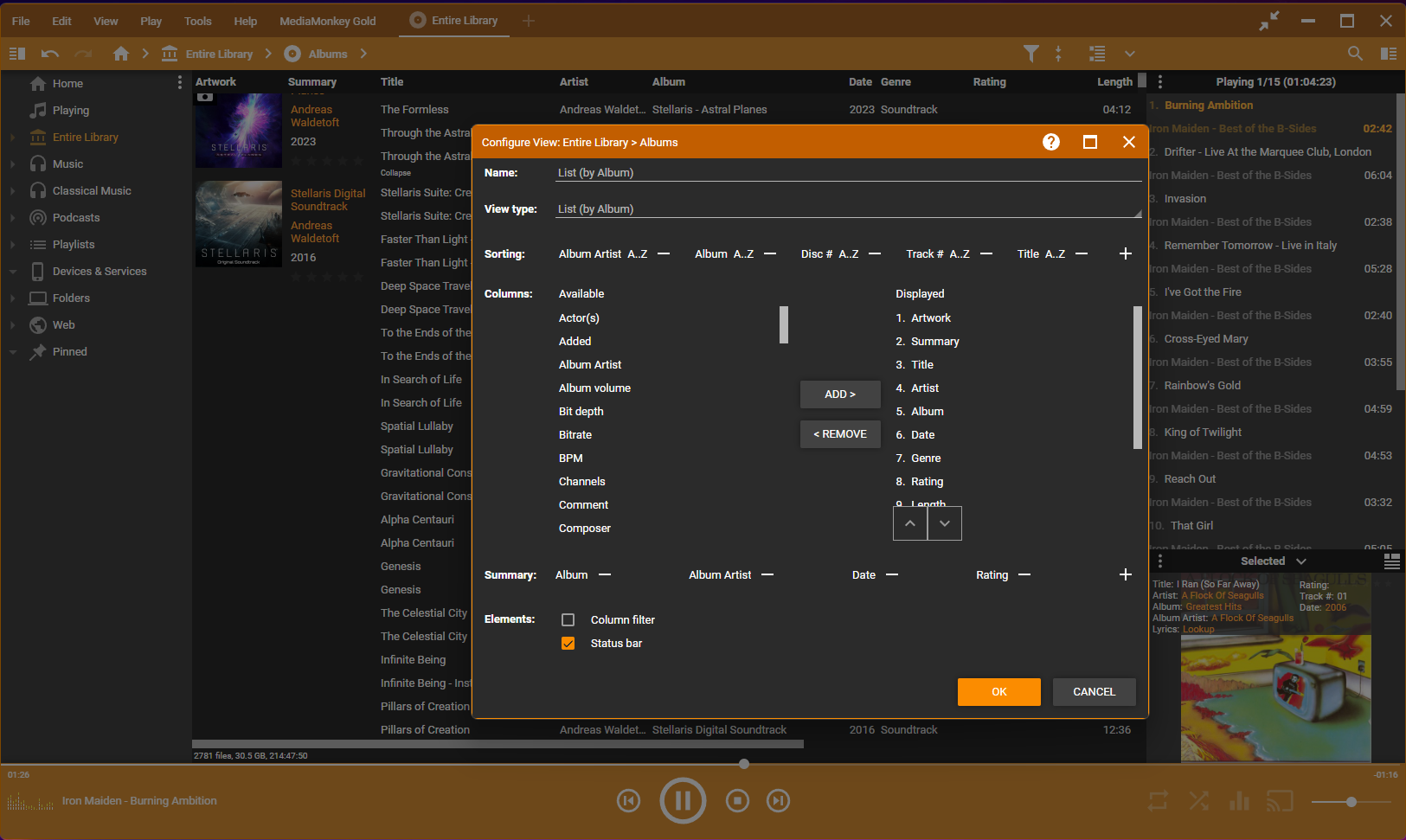Image resolution: width=1406 pixels, height=840 pixels.
Task: Toggle repeat playback mode
Action: (x=1158, y=801)
